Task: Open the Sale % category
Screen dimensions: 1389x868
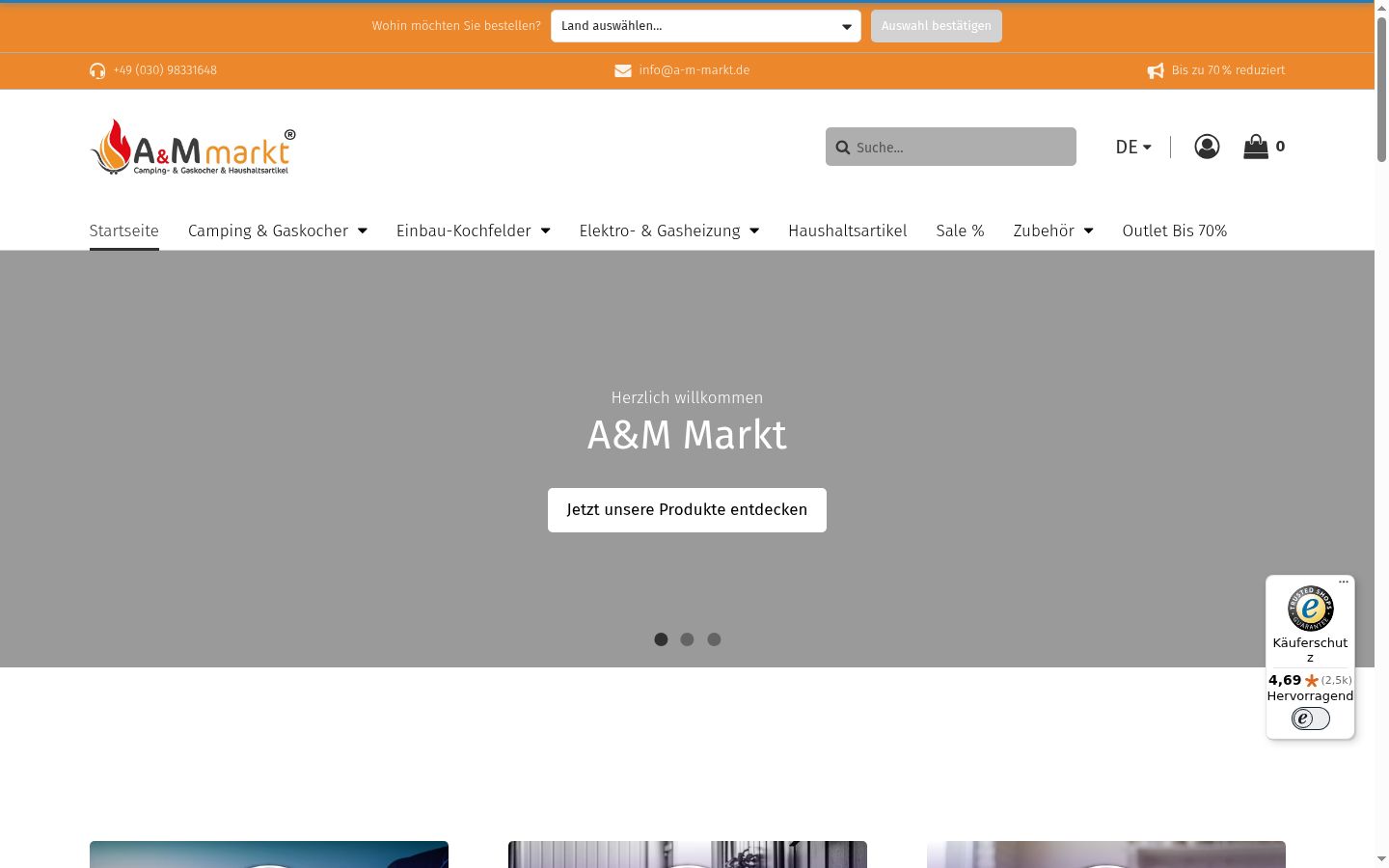Action: (960, 231)
